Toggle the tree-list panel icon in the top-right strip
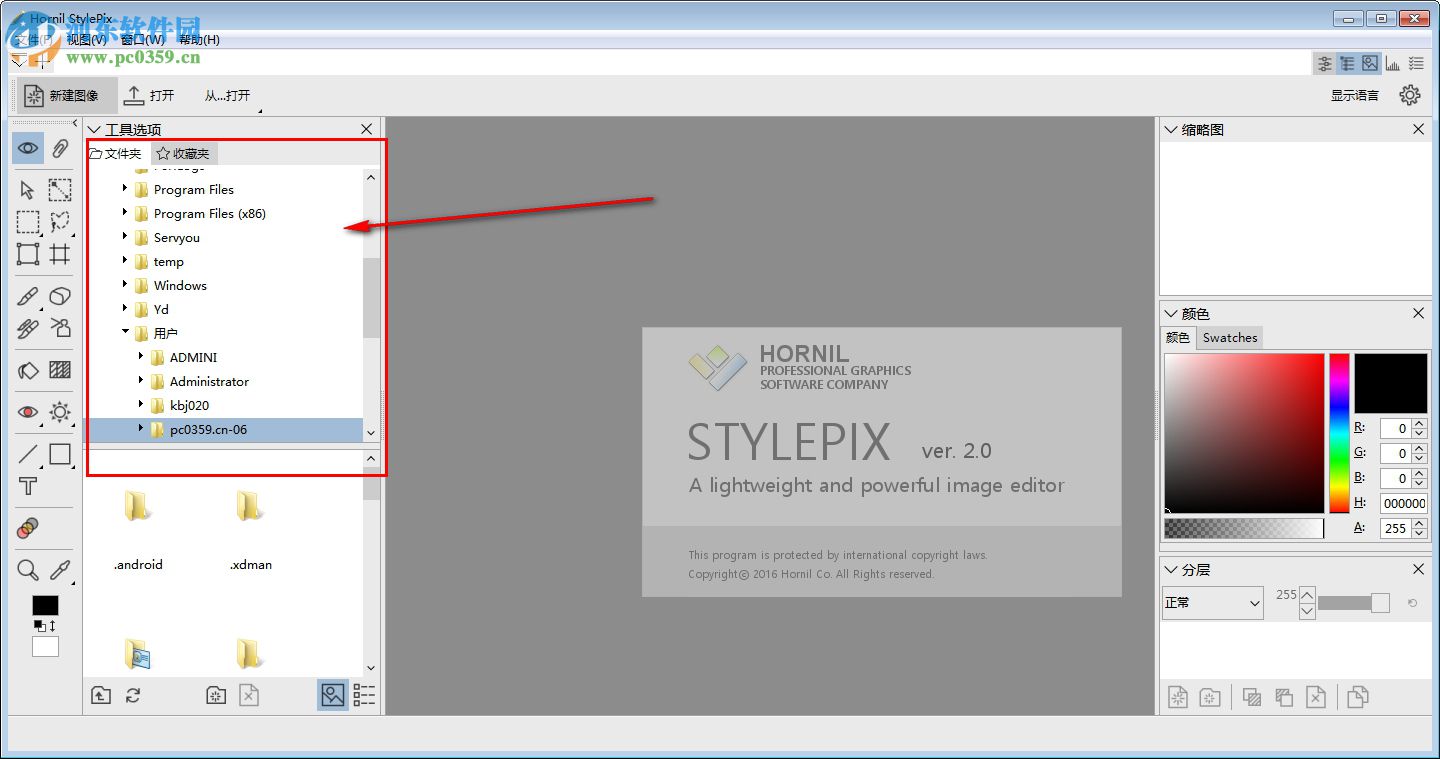Viewport: 1440px width, 759px height. coord(1347,63)
